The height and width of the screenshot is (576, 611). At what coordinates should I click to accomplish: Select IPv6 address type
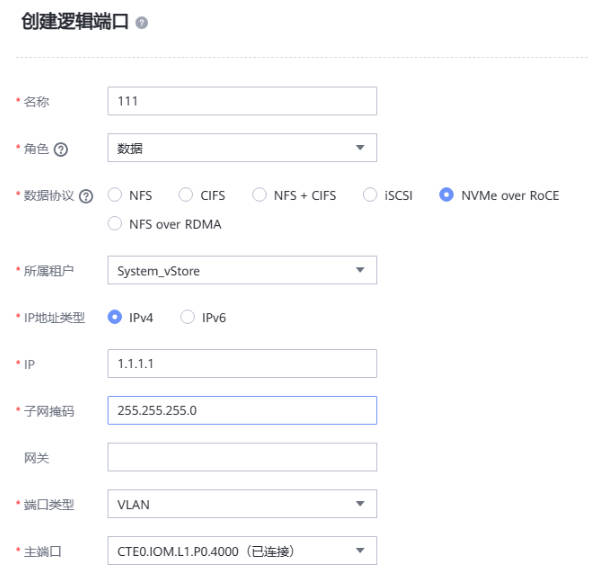187,317
